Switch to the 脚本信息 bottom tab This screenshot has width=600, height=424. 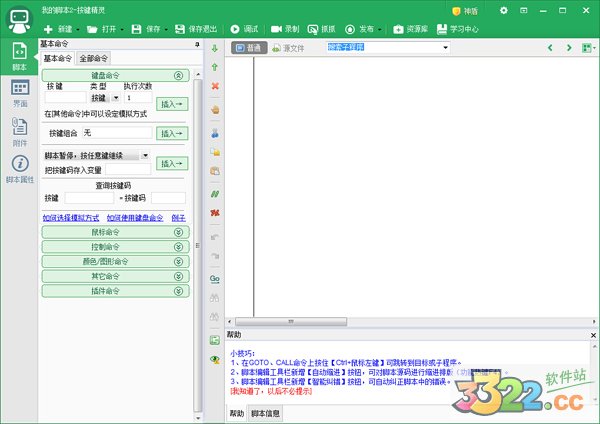[x=265, y=412]
